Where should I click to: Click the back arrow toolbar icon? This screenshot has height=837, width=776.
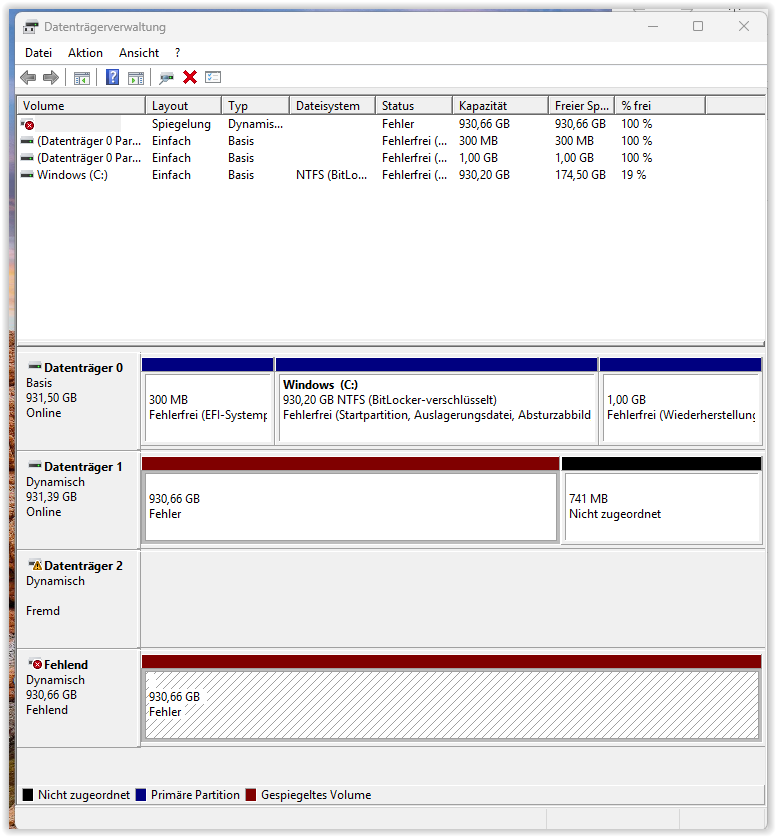point(28,78)
